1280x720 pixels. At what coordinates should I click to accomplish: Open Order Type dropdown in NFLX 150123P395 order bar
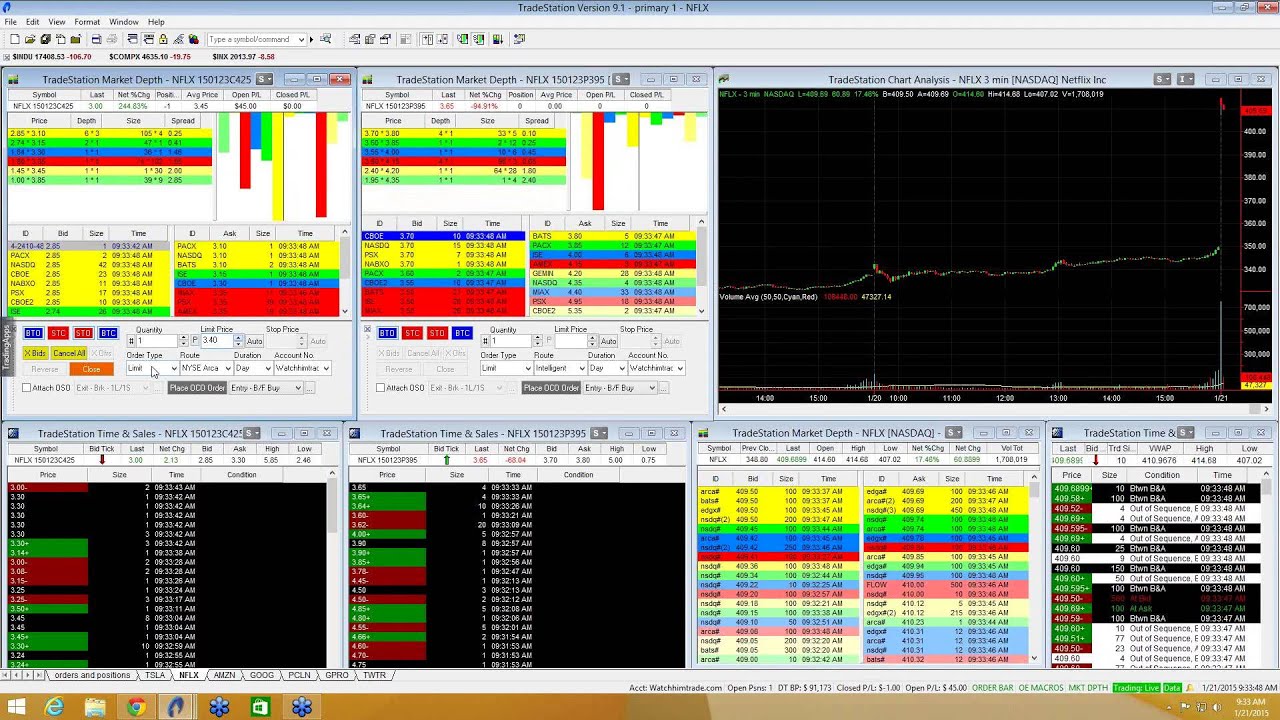click(528, 368)
